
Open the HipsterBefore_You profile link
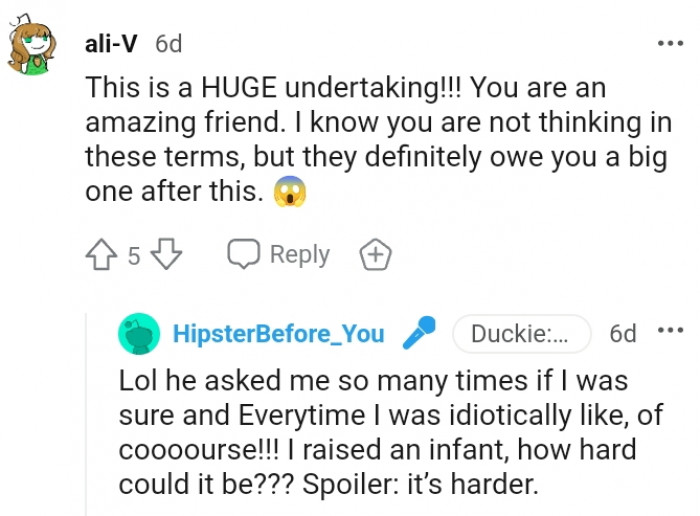click(x=278, y=334)
